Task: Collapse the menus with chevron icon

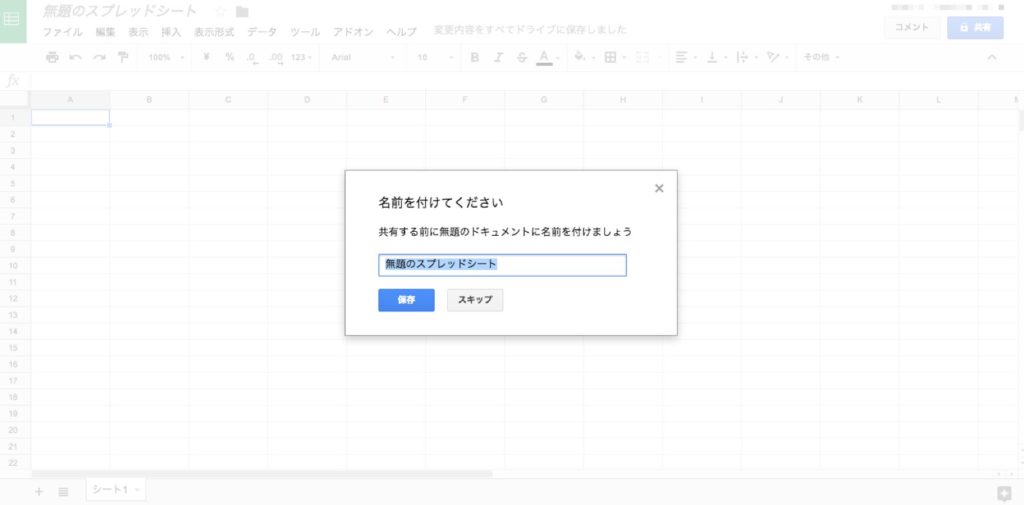Action: pos(991,57)
